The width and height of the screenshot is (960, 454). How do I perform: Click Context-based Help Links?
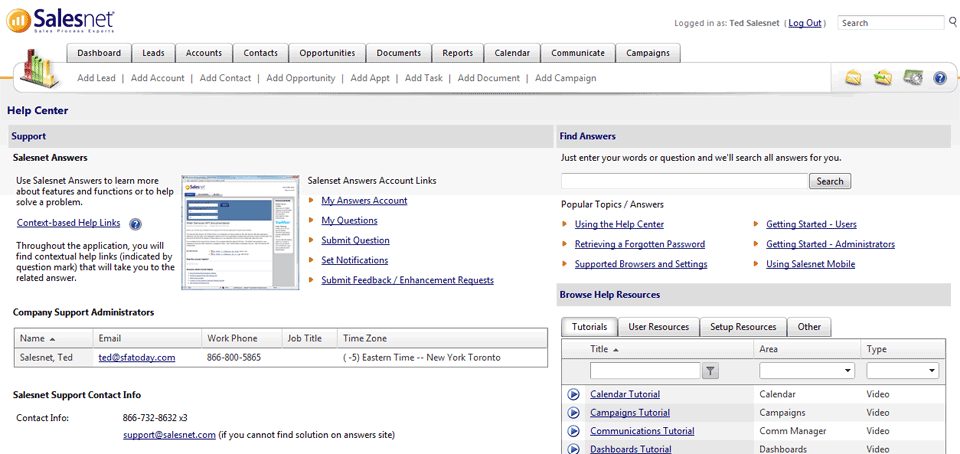click(x=69, y=223)
